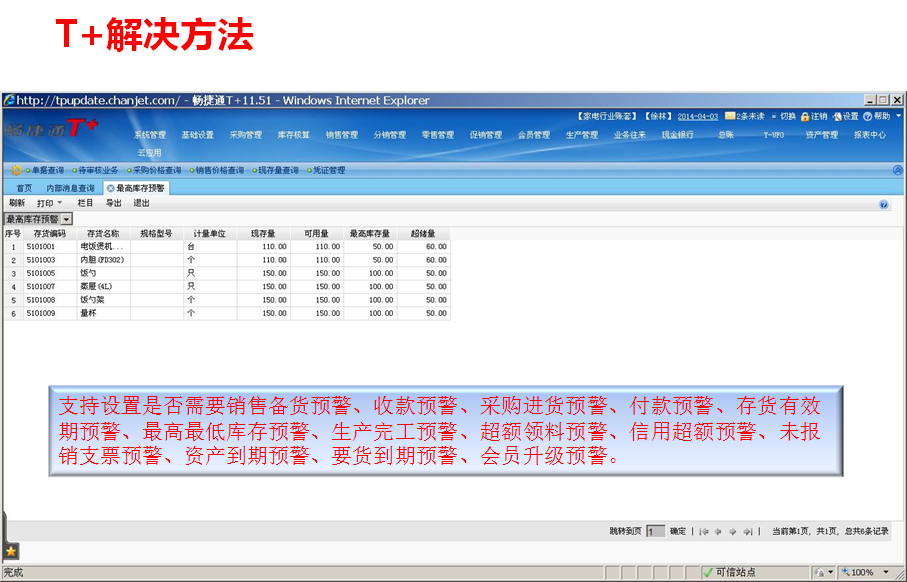Click the 刷新 refresh button
907x582 pixels.
click(17, 203)
